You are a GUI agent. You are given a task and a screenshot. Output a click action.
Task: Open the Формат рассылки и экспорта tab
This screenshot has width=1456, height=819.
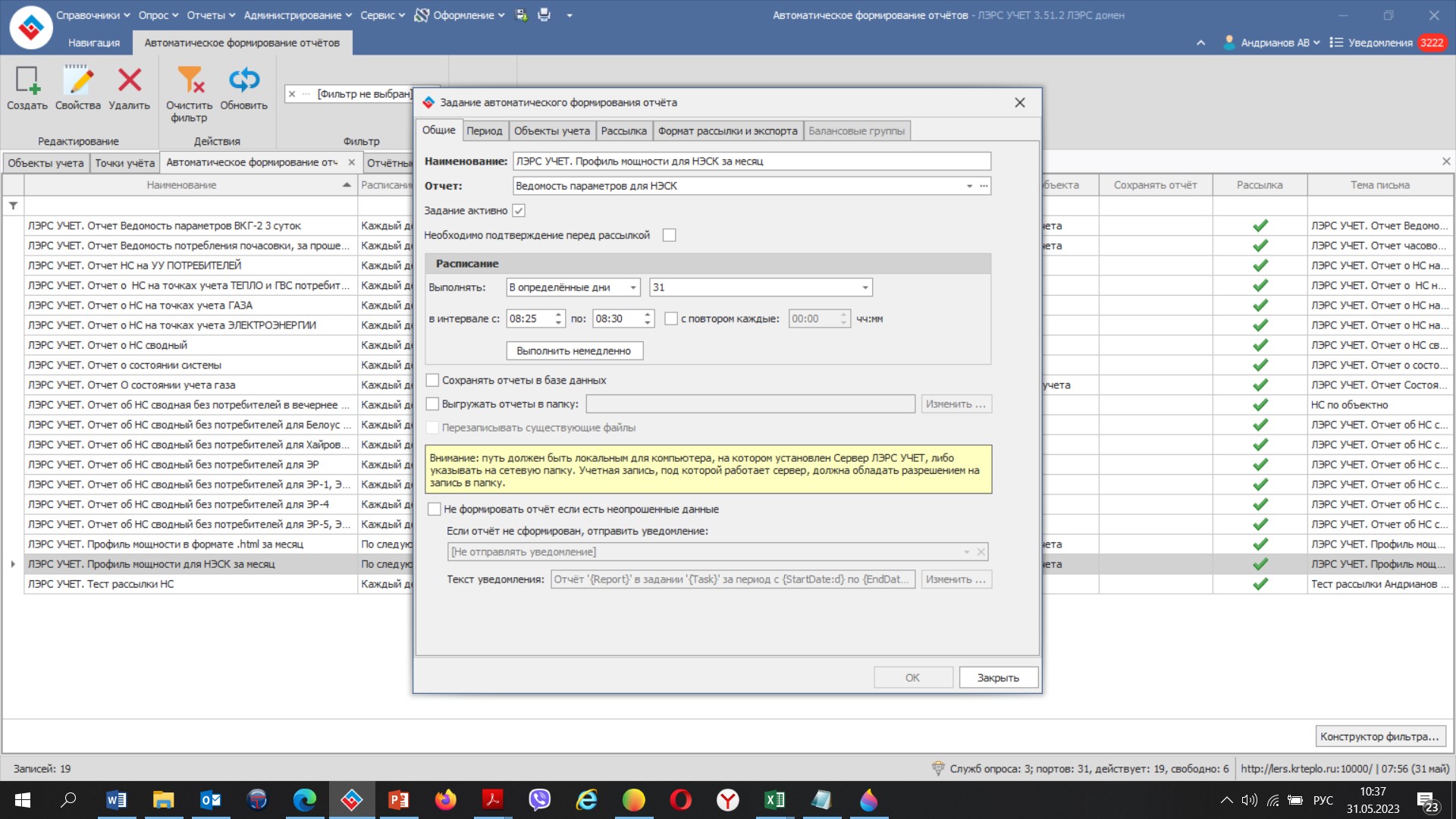727,130
